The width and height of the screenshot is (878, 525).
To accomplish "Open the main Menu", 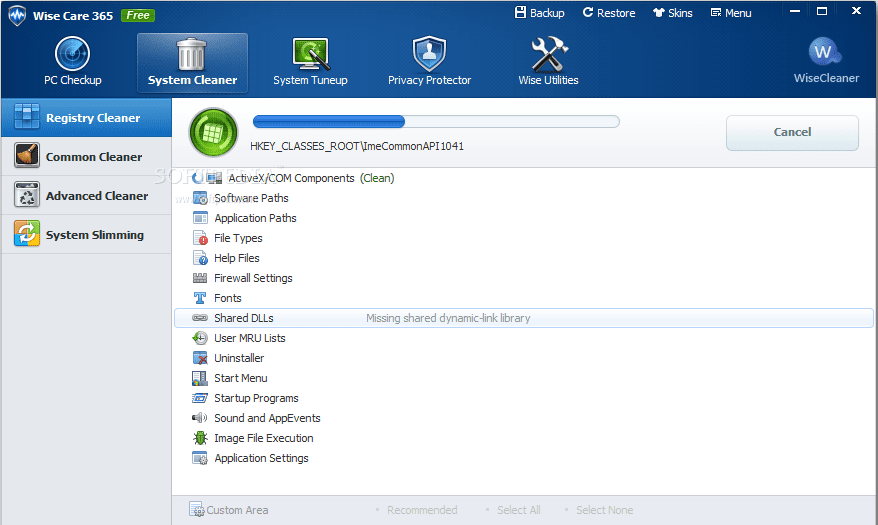I will 731,12.
